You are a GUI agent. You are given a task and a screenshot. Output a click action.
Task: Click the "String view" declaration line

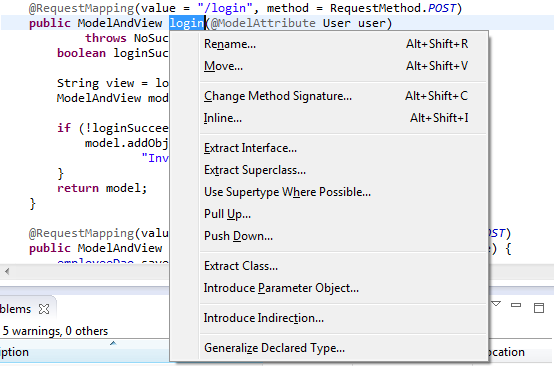point(113,83)
